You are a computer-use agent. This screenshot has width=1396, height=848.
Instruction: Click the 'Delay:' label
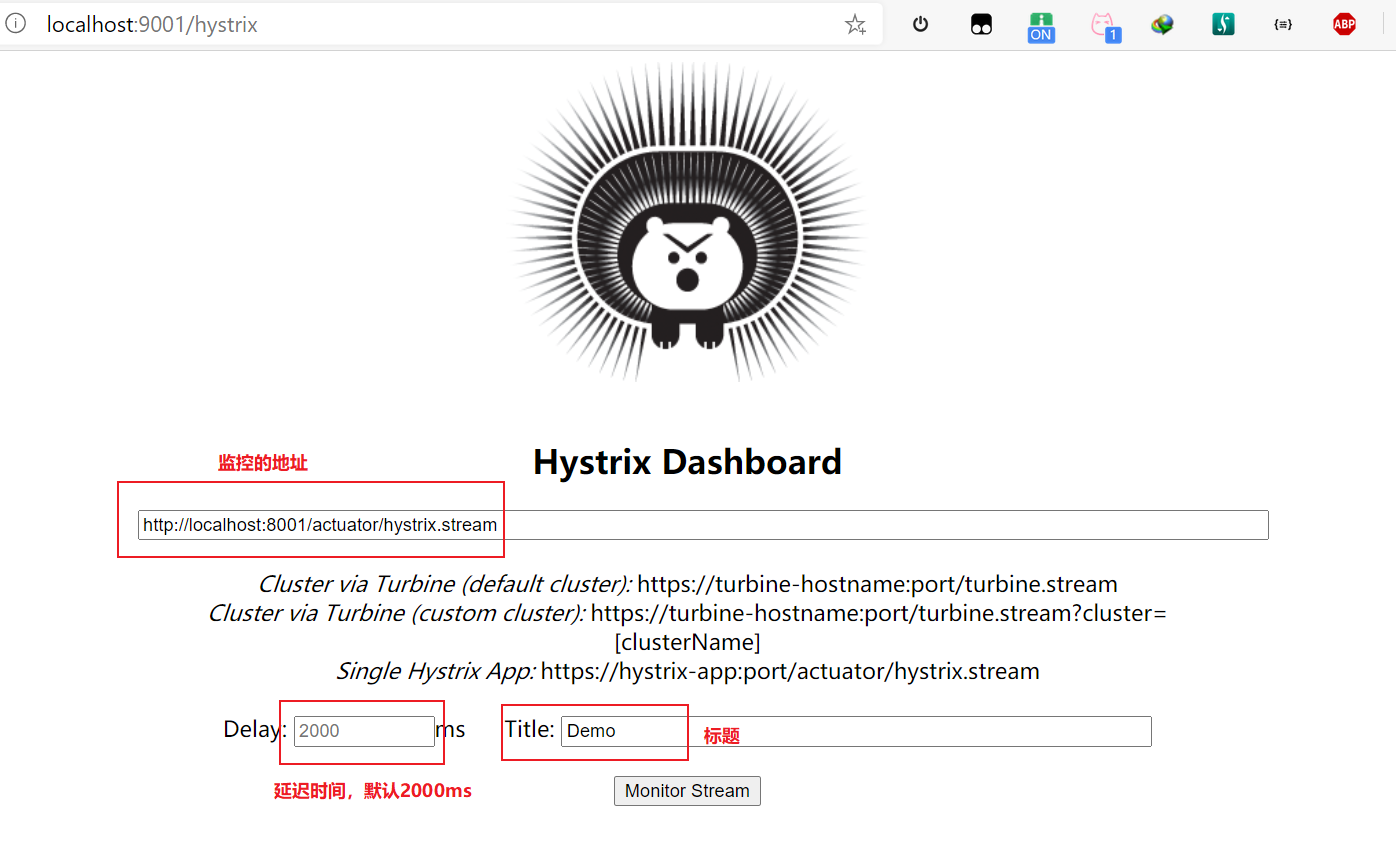click(255, 729)
